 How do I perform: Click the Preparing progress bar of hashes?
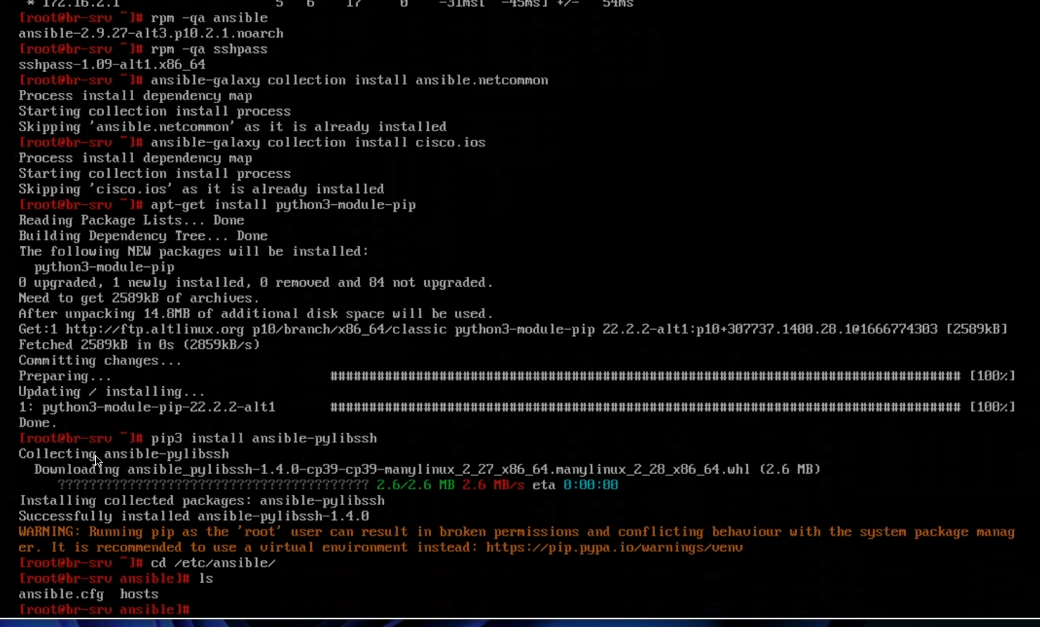point(645,376)
